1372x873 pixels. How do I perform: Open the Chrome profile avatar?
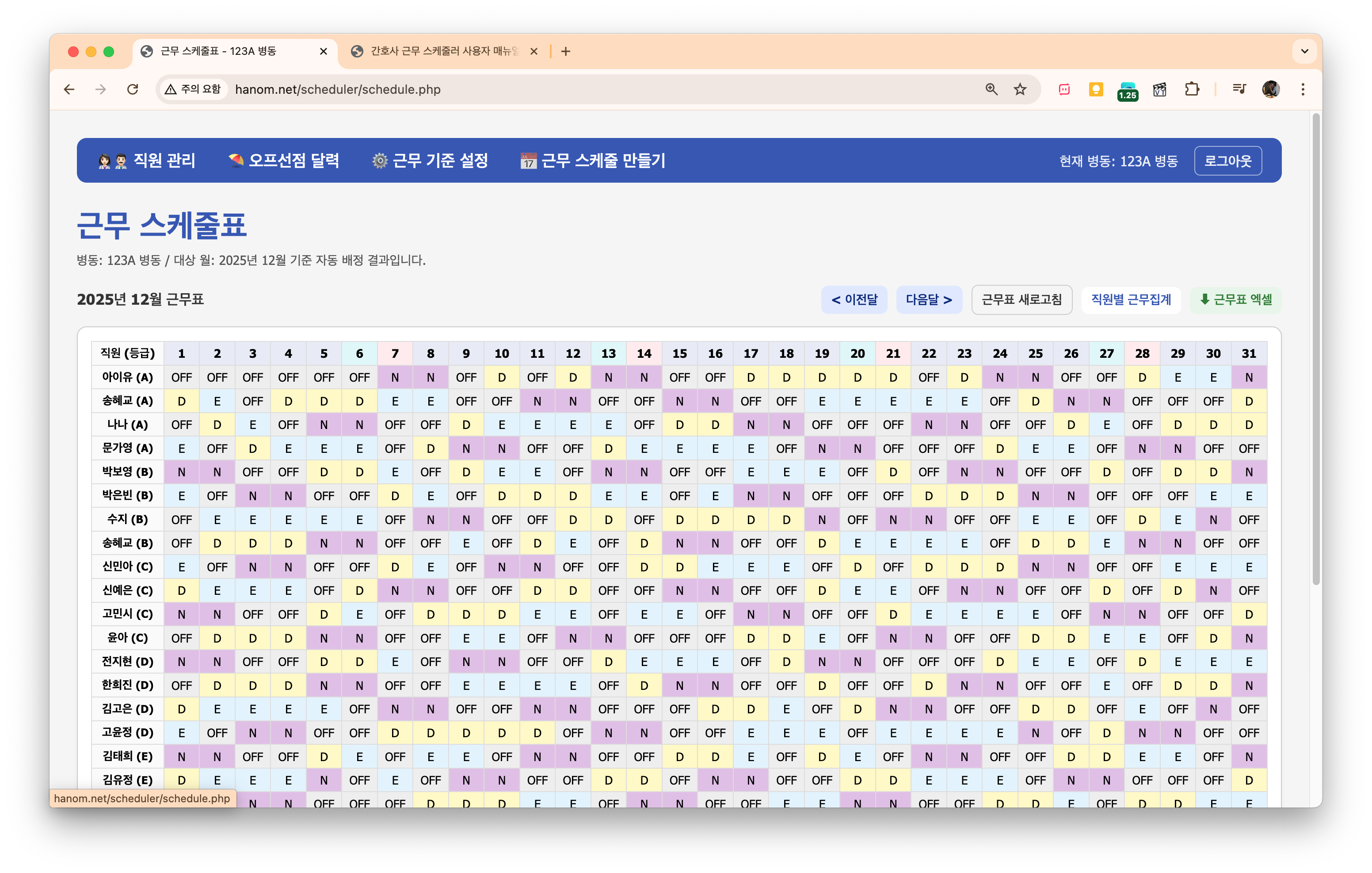(1271, 89)
